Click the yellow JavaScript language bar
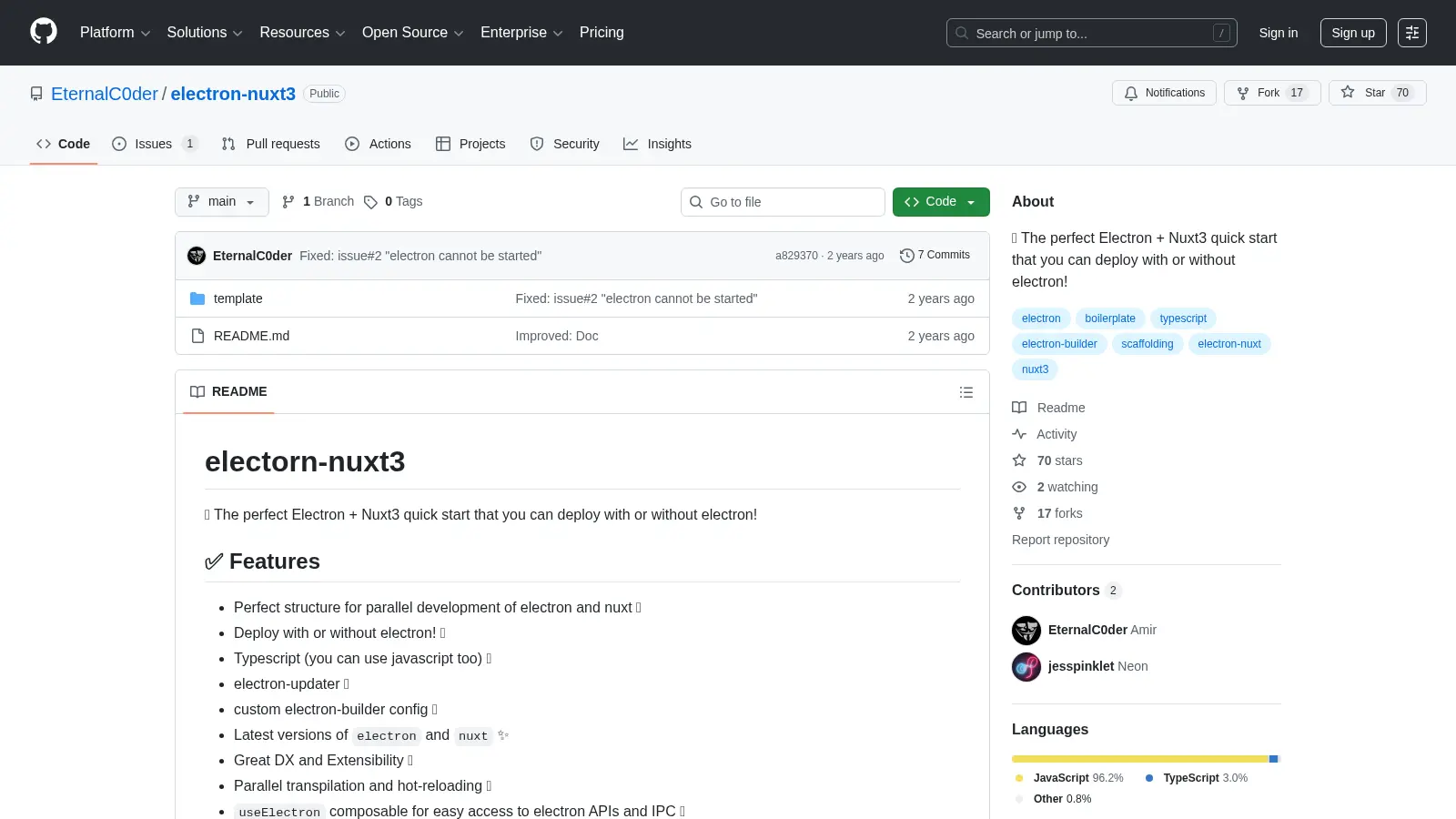The height and width of the screenshot is (819, 1456). coord(1140,759)
